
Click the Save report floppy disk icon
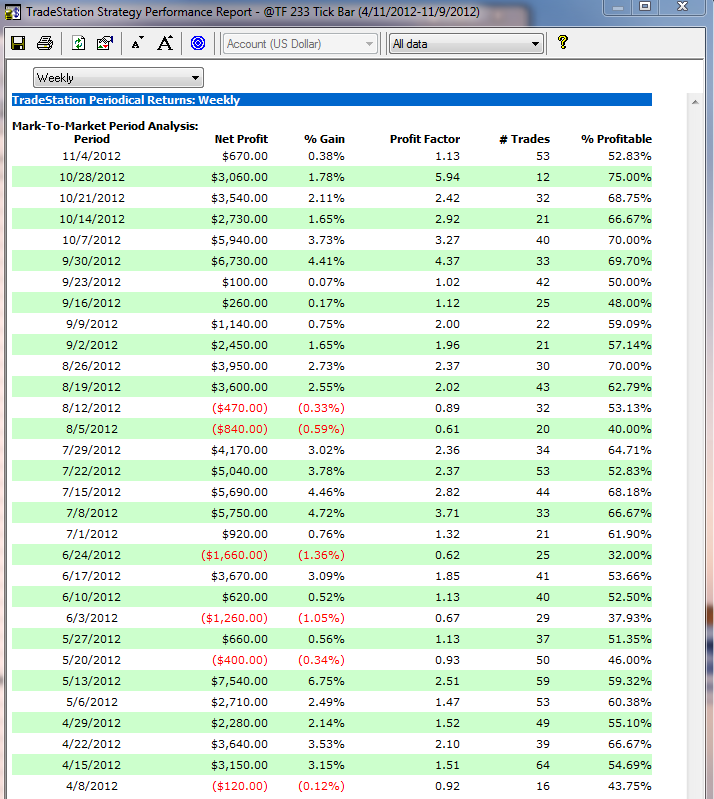[x=18, y=43]
